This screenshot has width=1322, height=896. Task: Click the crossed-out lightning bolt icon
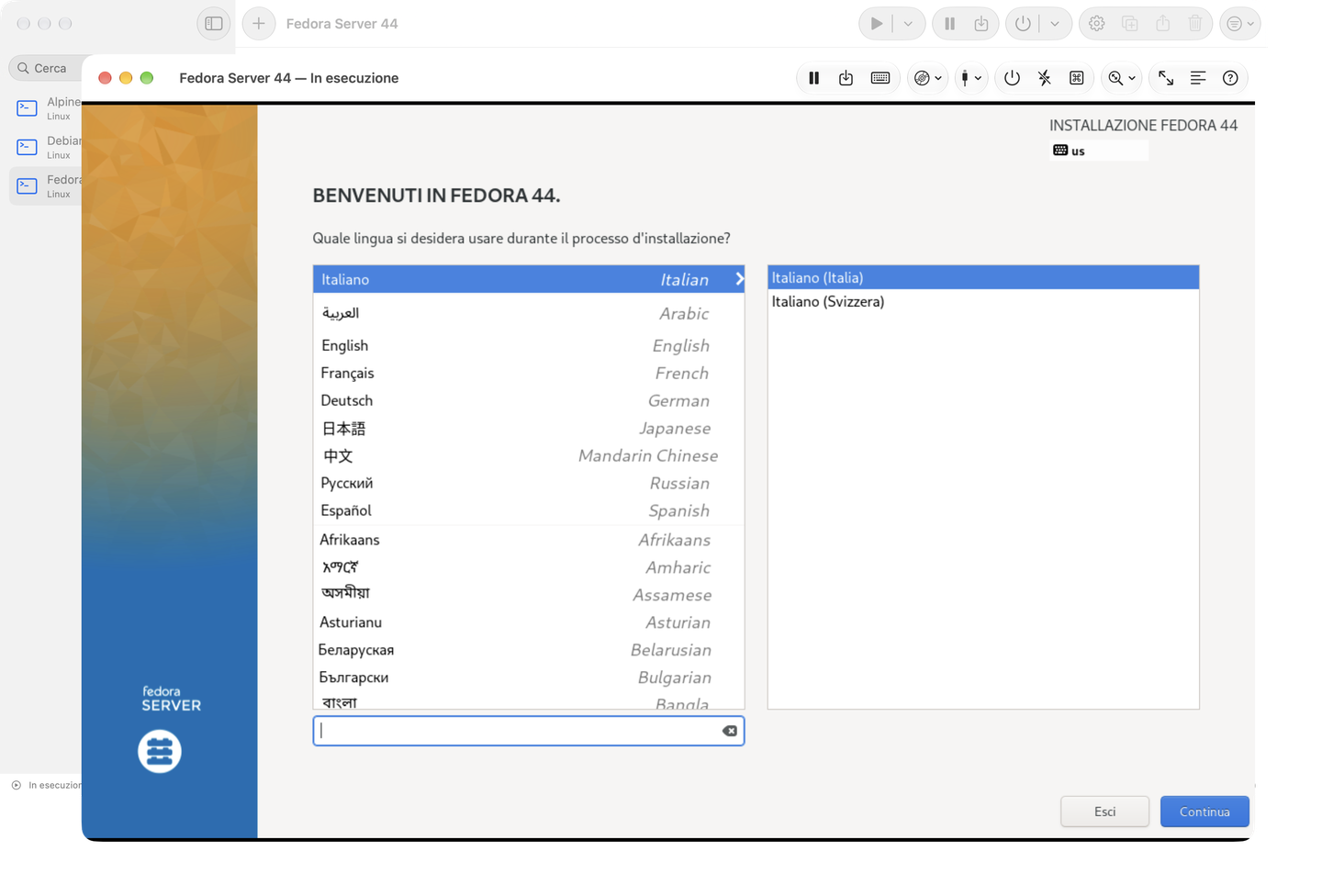tap(1045, 78)
